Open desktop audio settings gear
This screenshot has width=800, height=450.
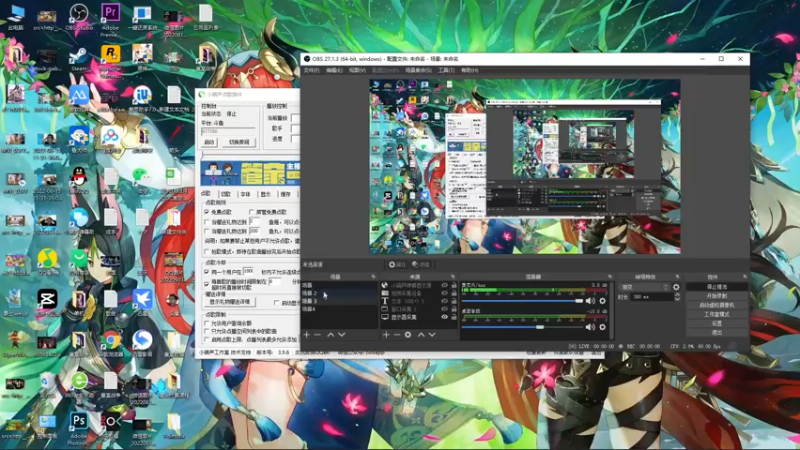[x=603, y=327]
